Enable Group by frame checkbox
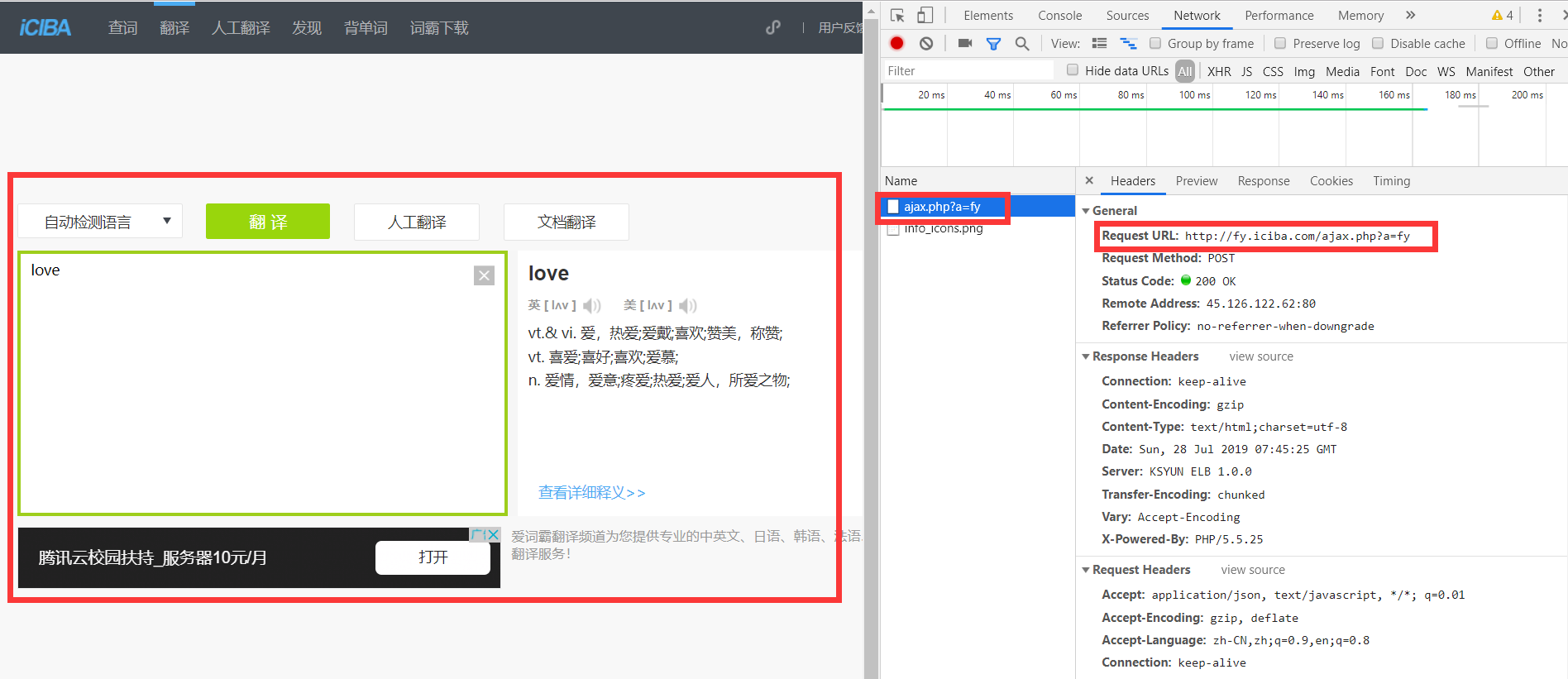The height and width of the screenshot is (679, 1568). [1155, 43]
